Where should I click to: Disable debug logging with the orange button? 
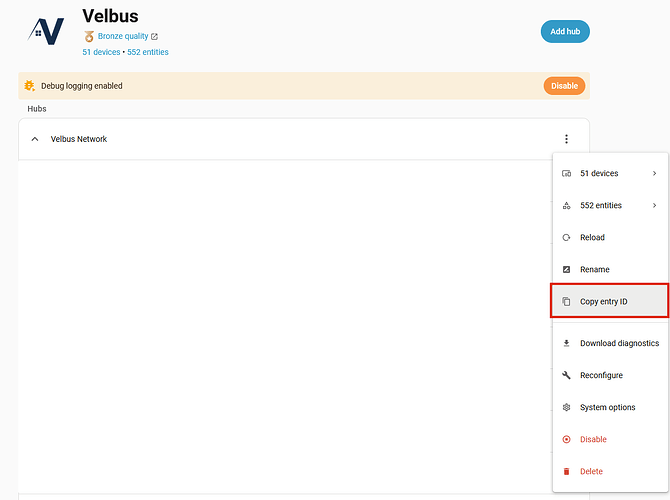pos(564,86)
